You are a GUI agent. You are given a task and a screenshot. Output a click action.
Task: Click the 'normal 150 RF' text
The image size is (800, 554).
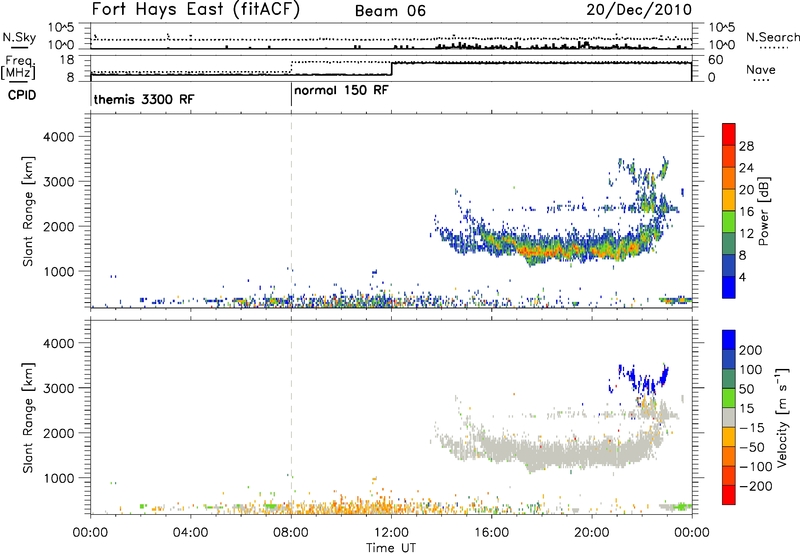coord(341,90)
